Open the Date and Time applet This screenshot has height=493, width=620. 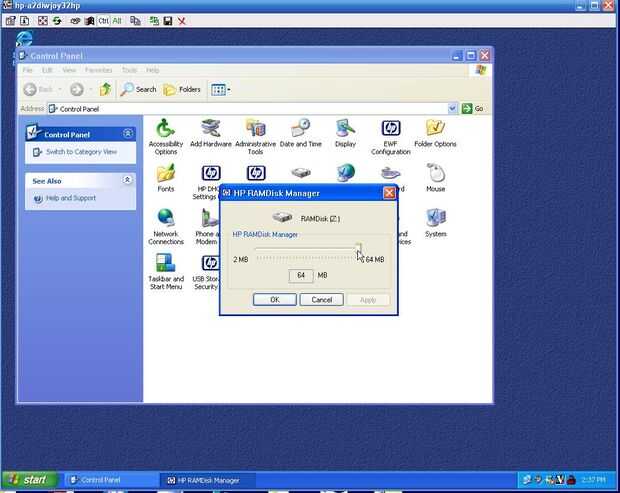point(301,133)
